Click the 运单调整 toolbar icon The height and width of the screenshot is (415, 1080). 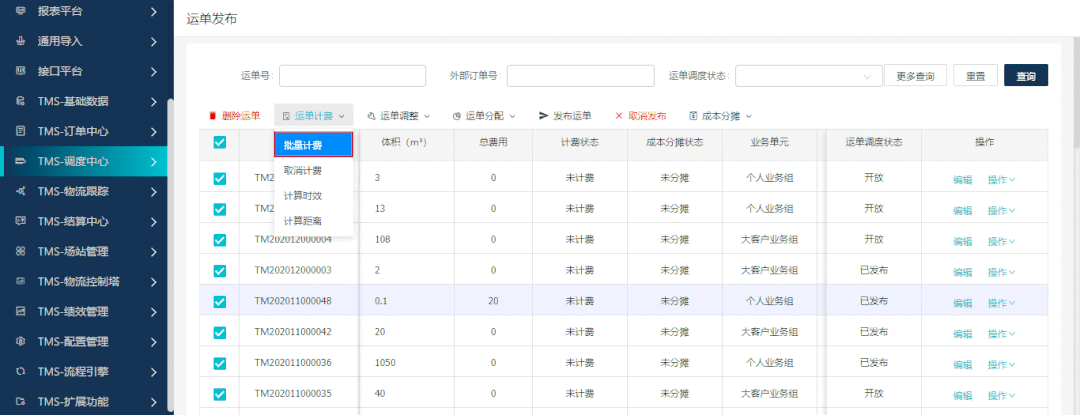coord(372,116)
